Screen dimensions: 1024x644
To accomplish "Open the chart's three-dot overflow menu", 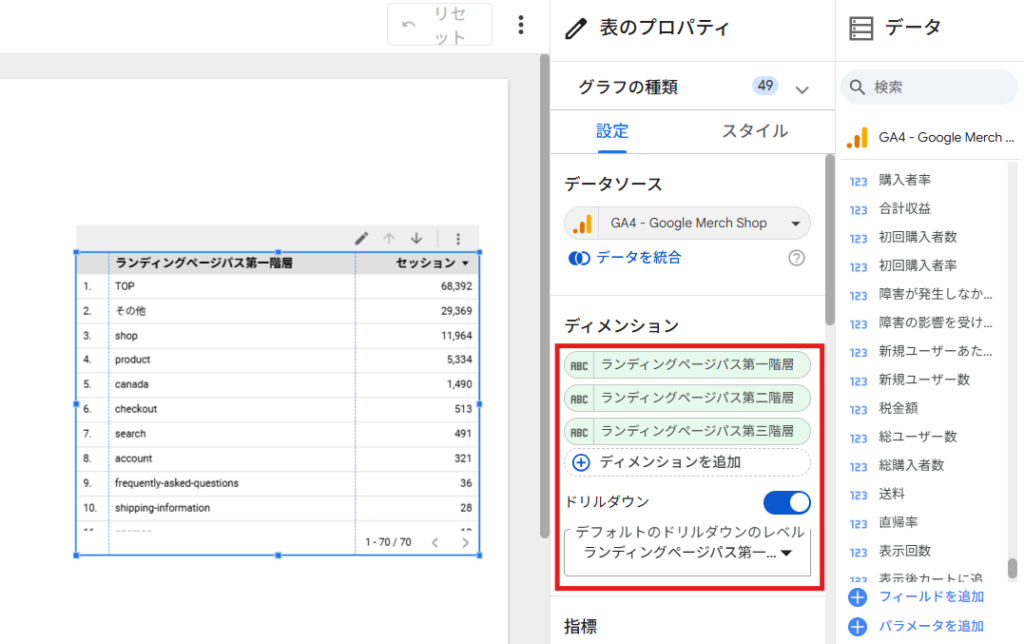I will click(x=458, y=238).
